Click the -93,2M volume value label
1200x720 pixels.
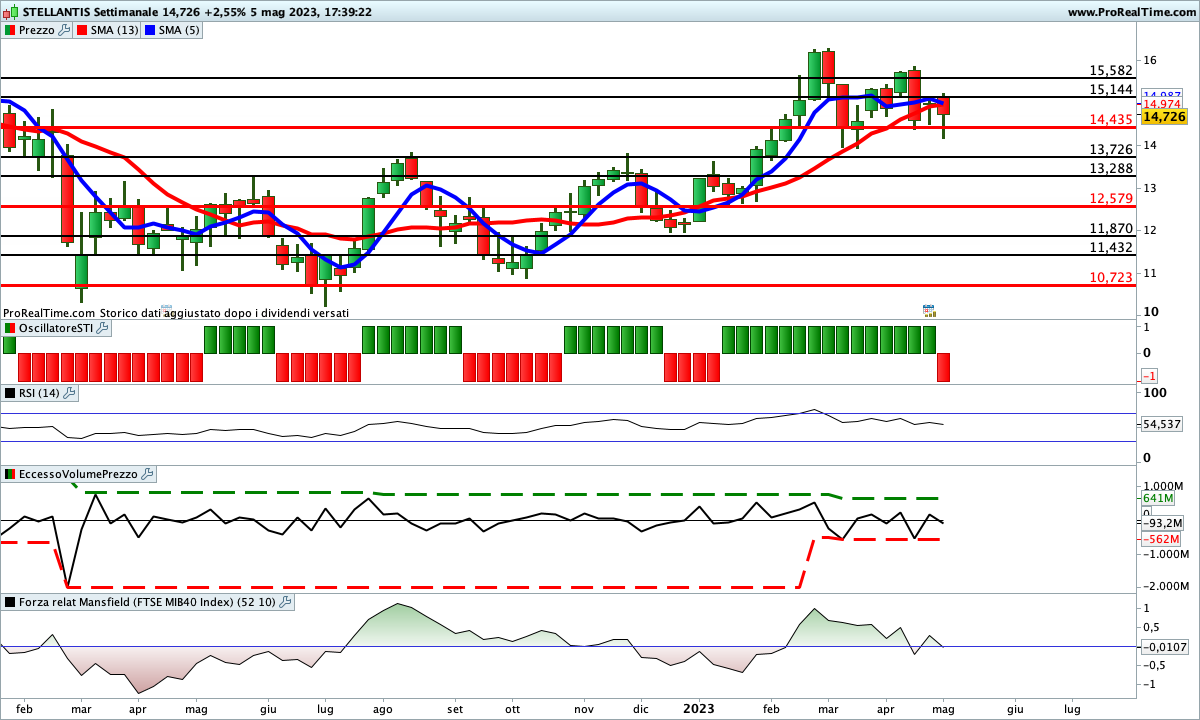pyautogui.click(x=1163, y=523)
